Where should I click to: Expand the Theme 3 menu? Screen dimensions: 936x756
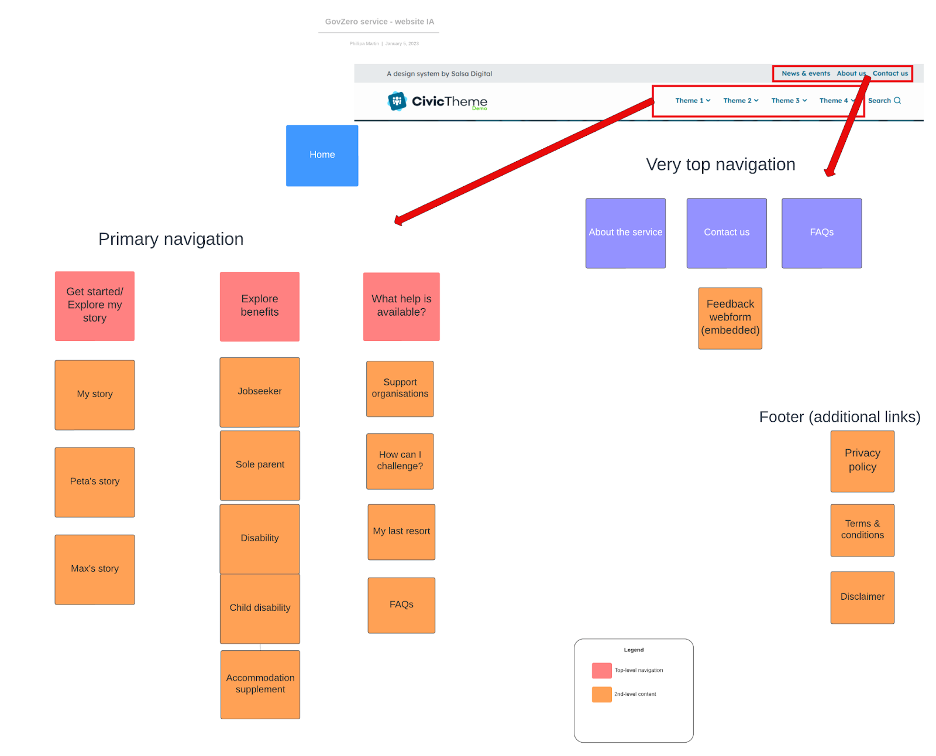pos(788,101)
